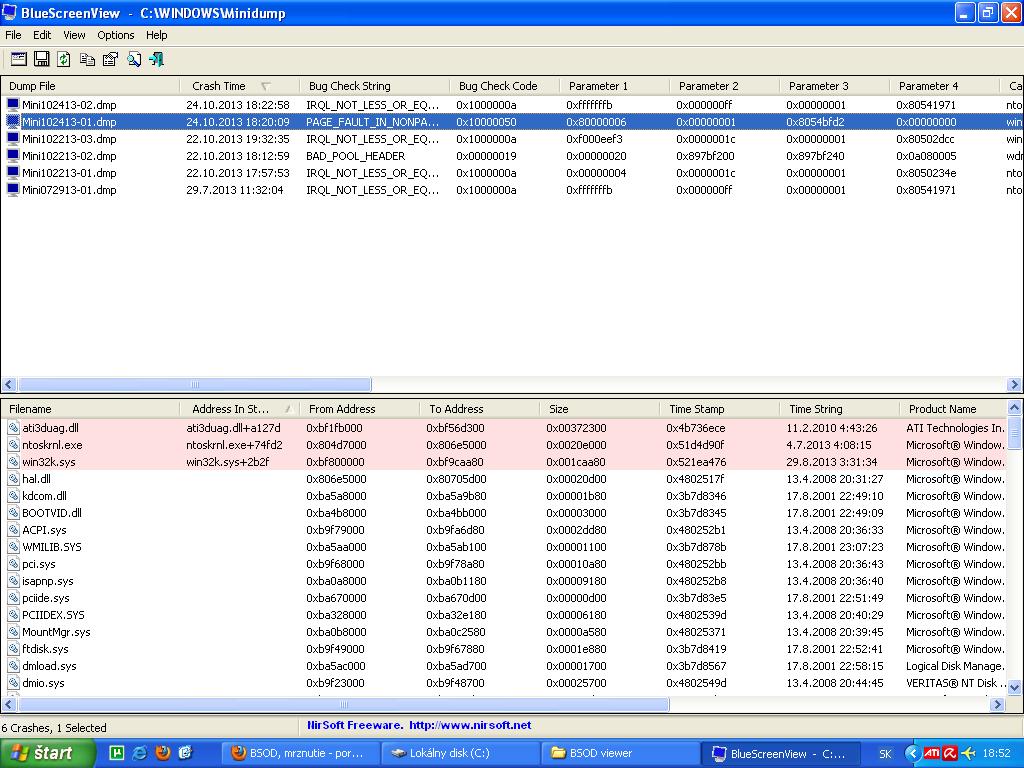
Task: Open Properties via the toolbar icon
Action: coord(110,60)
